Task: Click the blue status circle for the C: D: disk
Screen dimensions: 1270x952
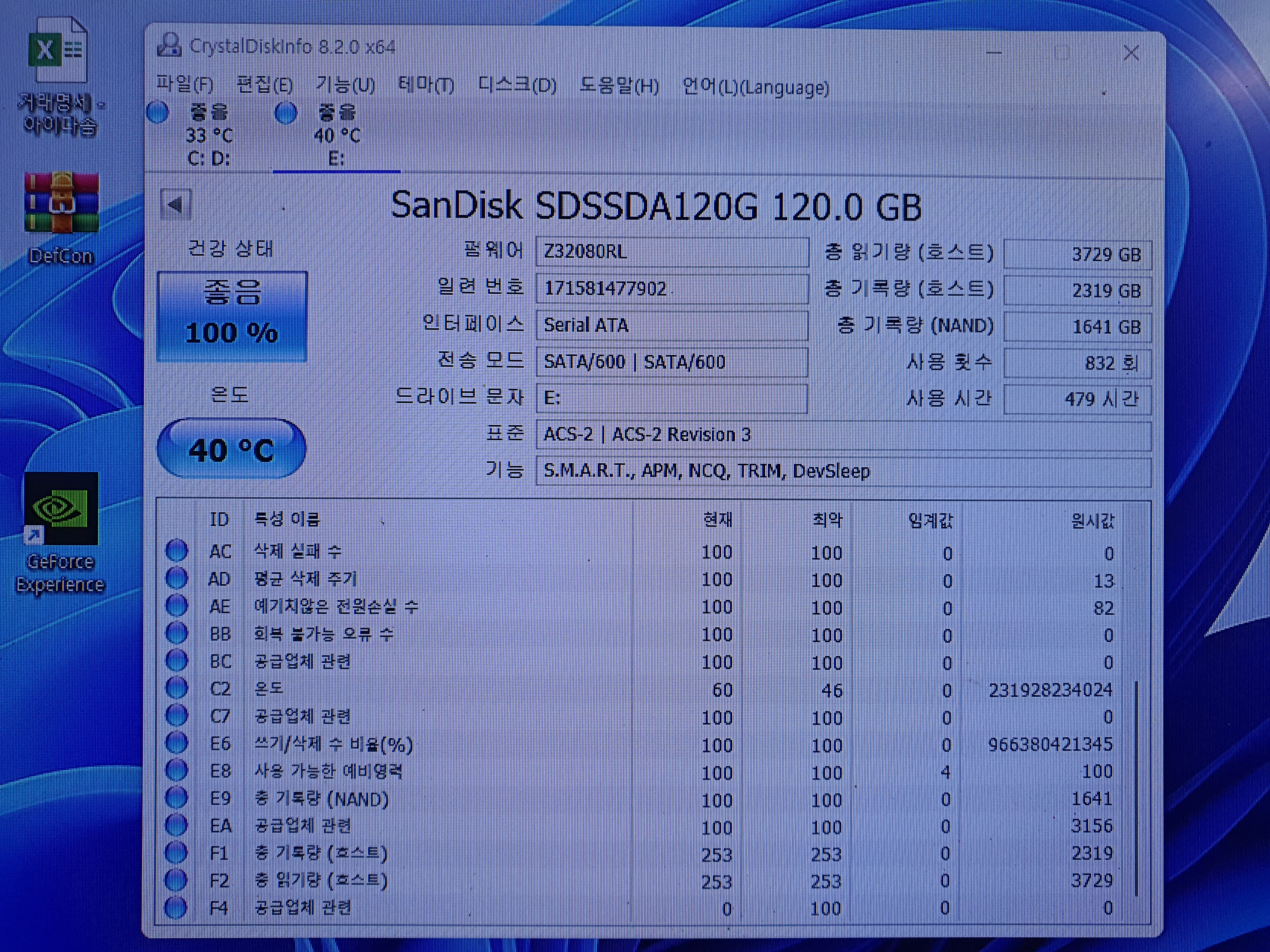Action: [x=158, y=112]
